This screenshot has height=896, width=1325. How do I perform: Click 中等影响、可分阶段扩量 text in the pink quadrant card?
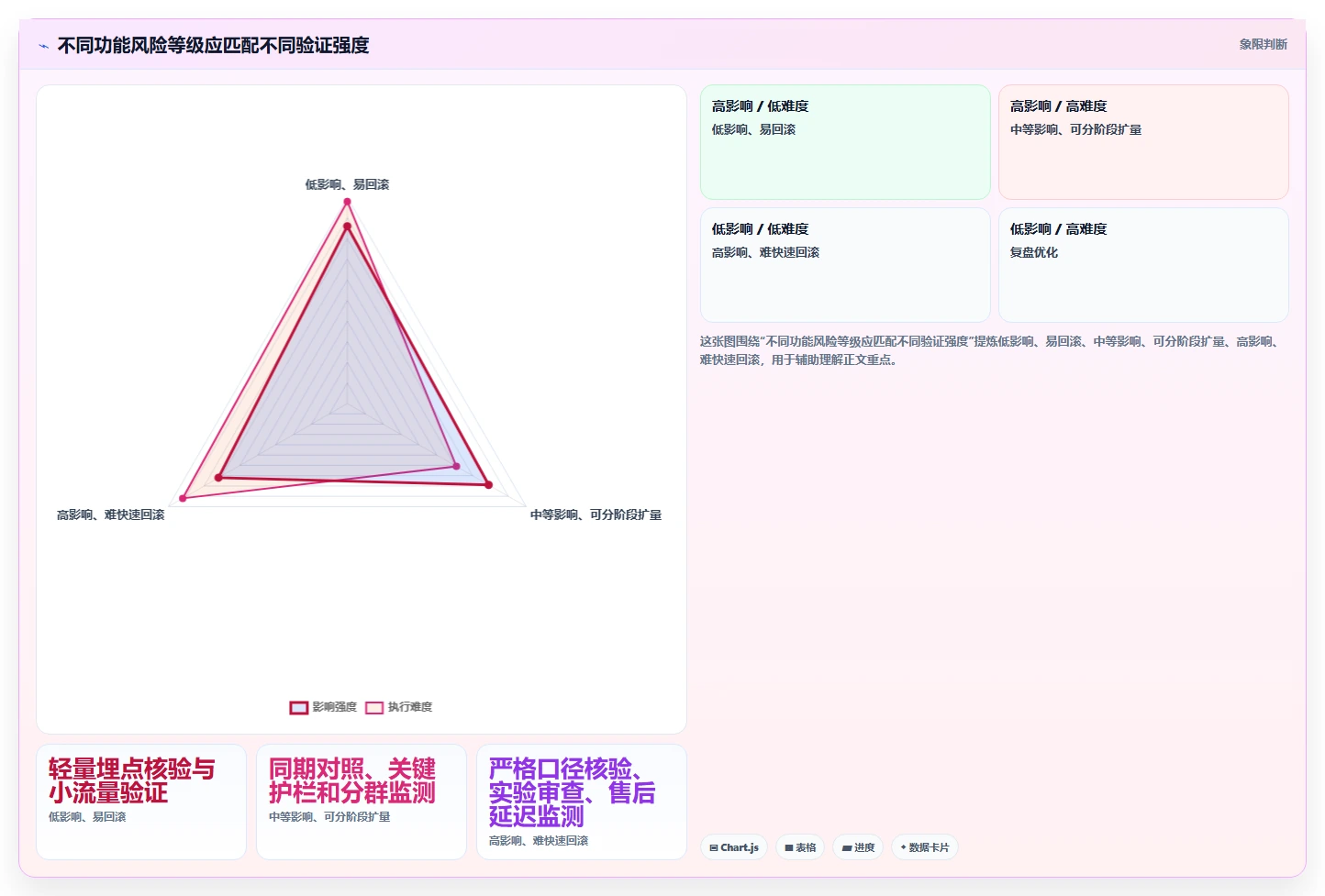pyautogui.click(x=1075, y=129)
